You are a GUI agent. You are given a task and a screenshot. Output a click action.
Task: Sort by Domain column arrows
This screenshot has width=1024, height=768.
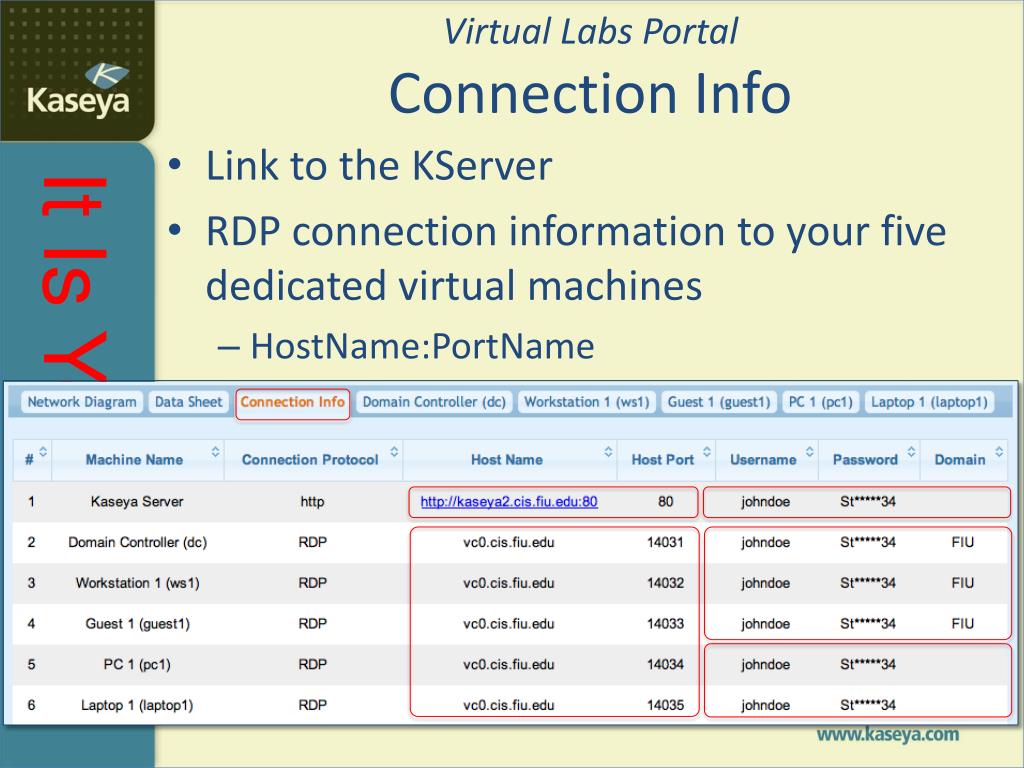(999, 452)
